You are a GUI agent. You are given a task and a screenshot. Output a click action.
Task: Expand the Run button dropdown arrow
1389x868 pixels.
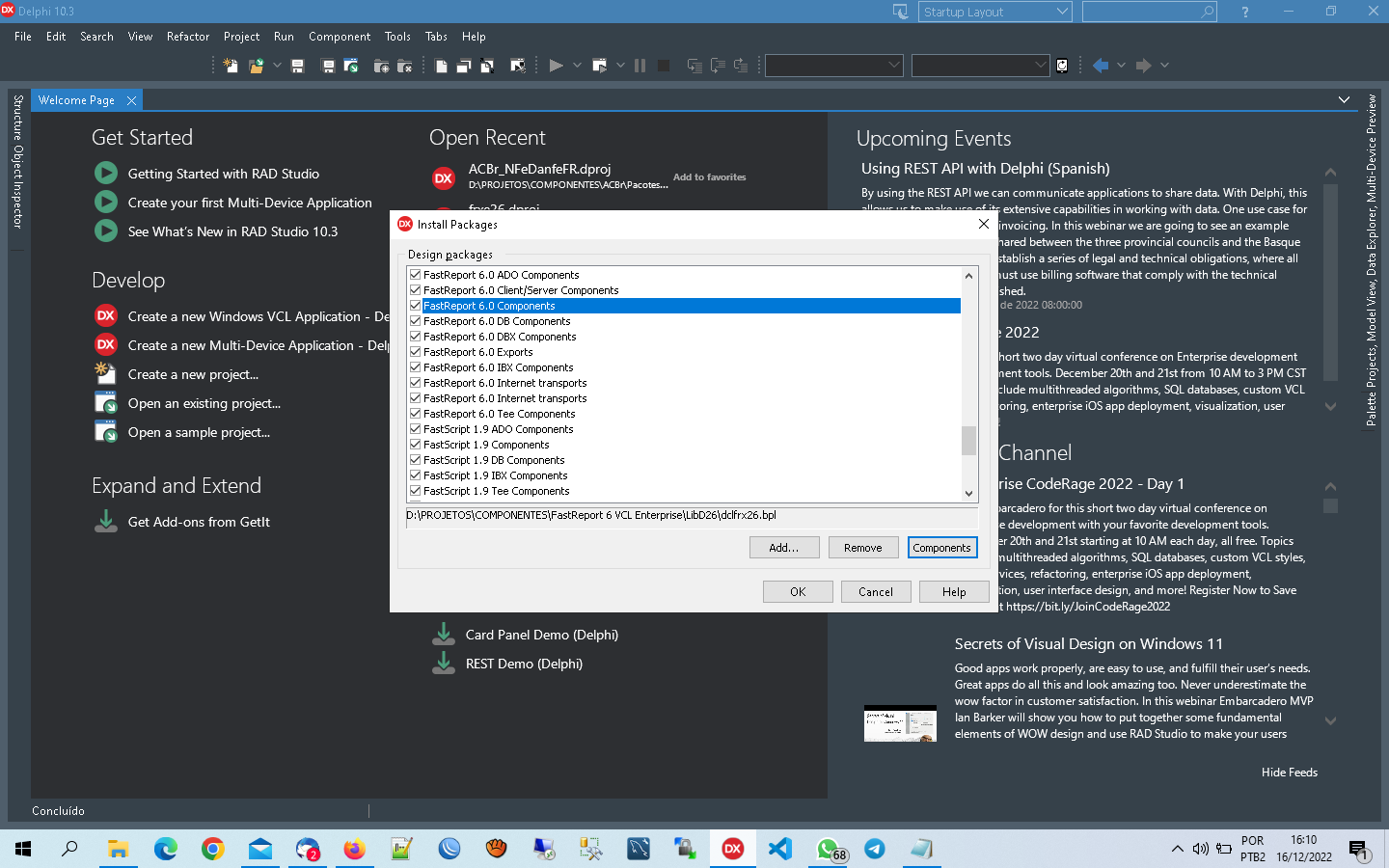(577, 66)
